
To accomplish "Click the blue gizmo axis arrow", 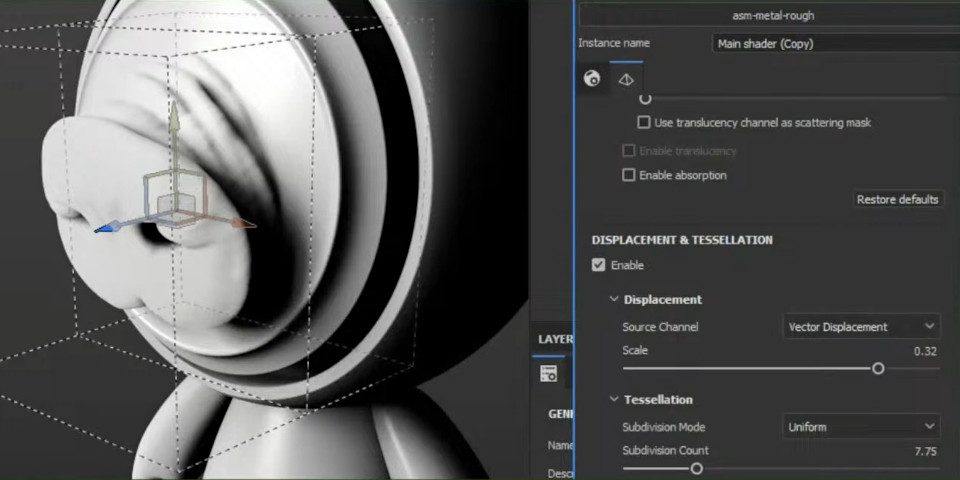I will 103,229.
